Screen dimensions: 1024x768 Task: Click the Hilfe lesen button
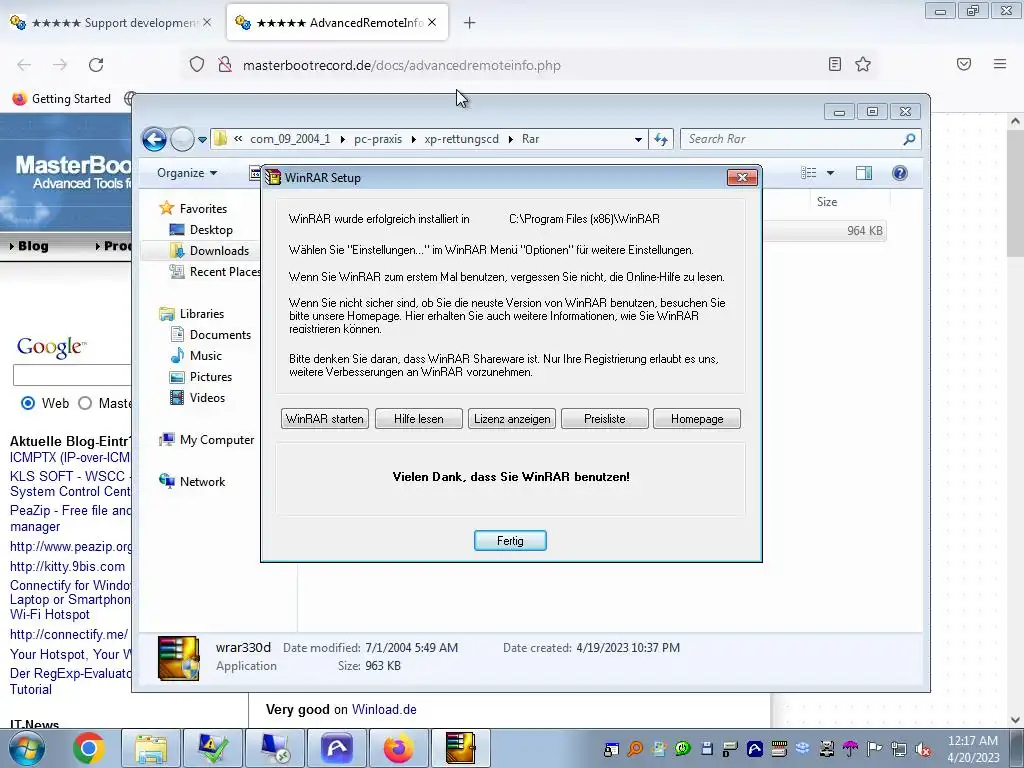pyautogui.click(x=419, y=419)
